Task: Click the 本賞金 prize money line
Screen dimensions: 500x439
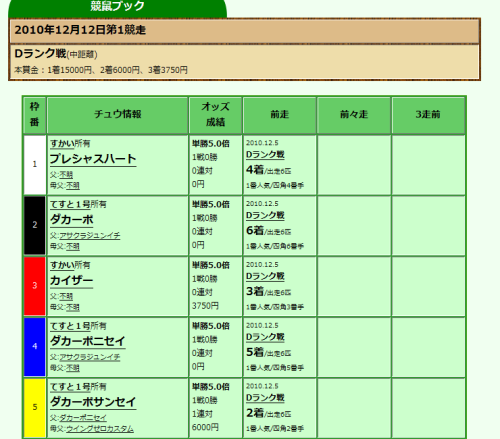Action: point(101,70)
